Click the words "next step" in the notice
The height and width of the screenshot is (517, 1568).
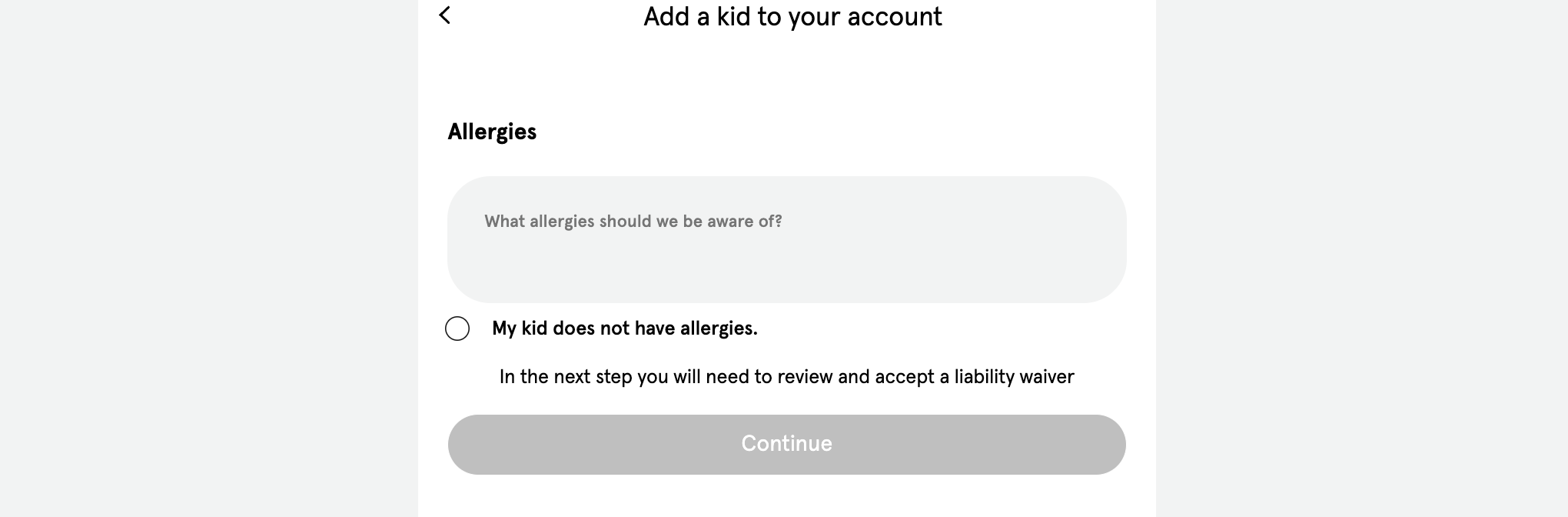coord(593,377)
